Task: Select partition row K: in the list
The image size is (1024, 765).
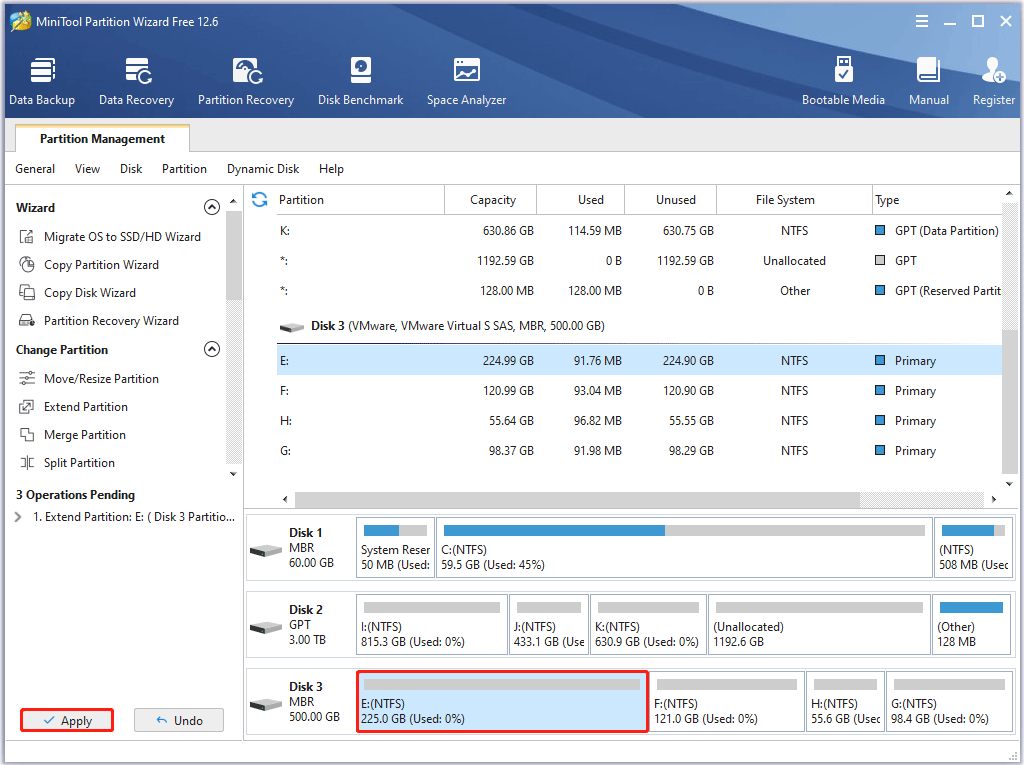Action: (639, 231)
